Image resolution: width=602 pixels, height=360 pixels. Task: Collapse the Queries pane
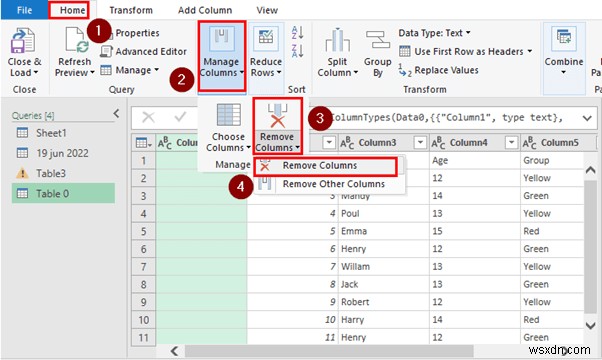tap(117, 114)
